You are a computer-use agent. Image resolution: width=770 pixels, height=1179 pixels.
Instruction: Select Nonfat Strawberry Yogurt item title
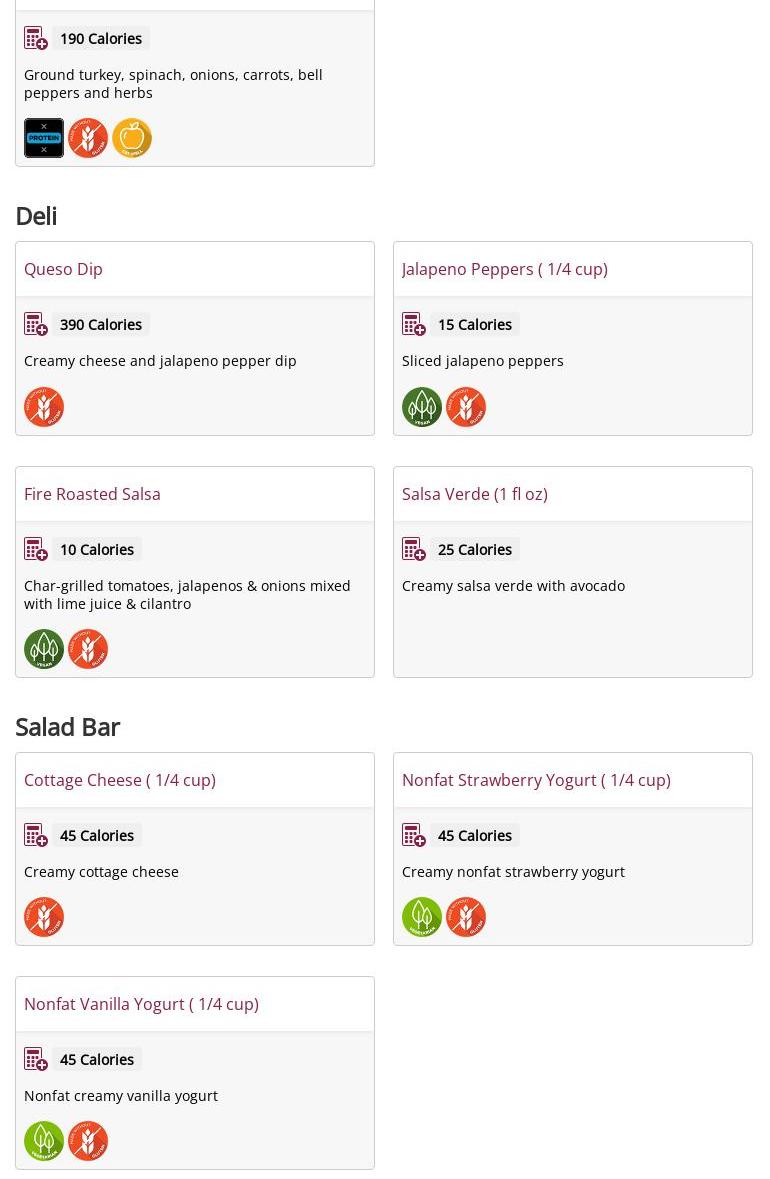[535, 780]
